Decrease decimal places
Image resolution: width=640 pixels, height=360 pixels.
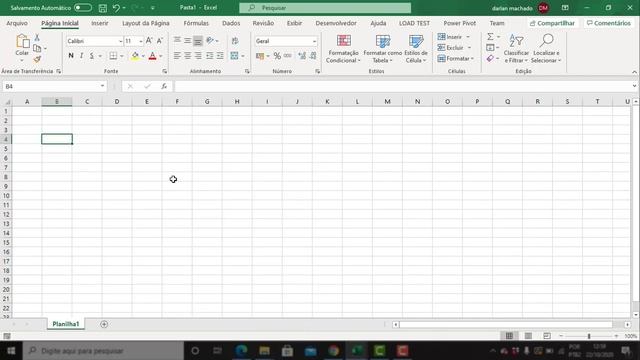tap(313, 56)
